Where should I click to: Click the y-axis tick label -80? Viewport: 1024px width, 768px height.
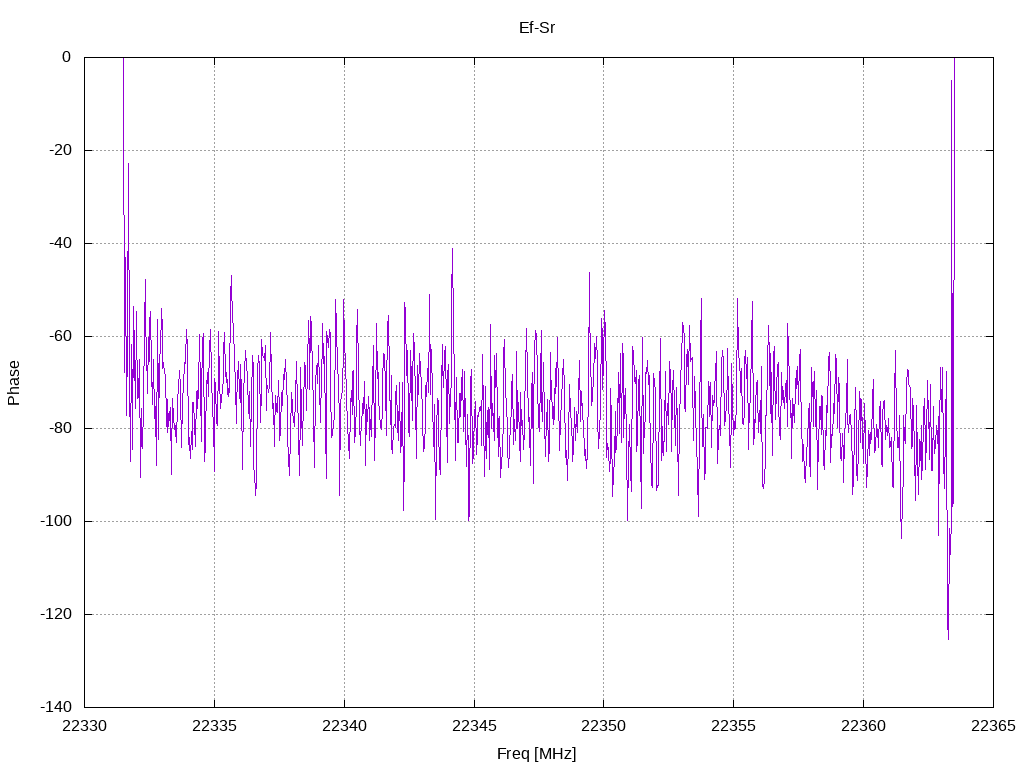click(x=61, y=428)
